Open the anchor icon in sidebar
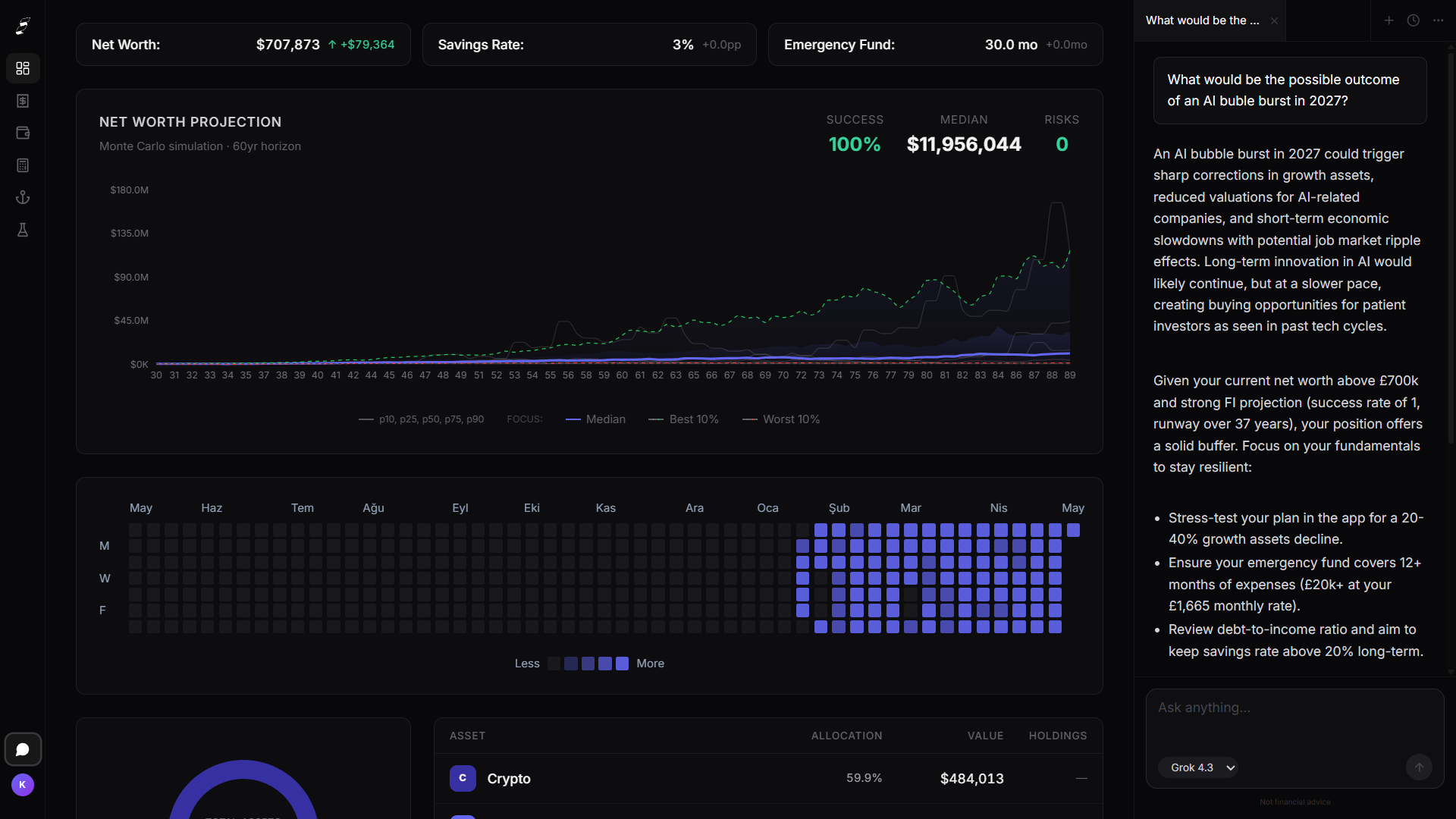 click(23, 197)
